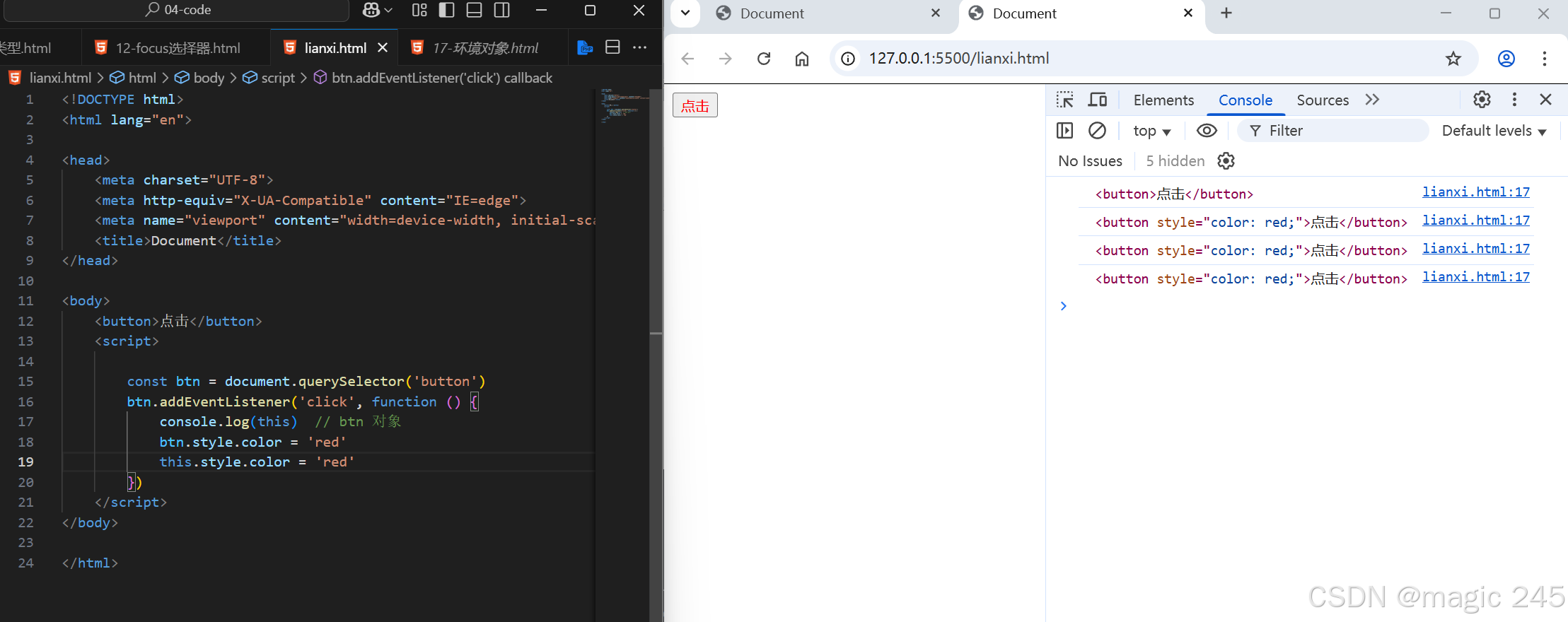Screen dimensions: 1568x622
Task: Open the Copilot icon in VS Code title bar
Action: (371, 10)
